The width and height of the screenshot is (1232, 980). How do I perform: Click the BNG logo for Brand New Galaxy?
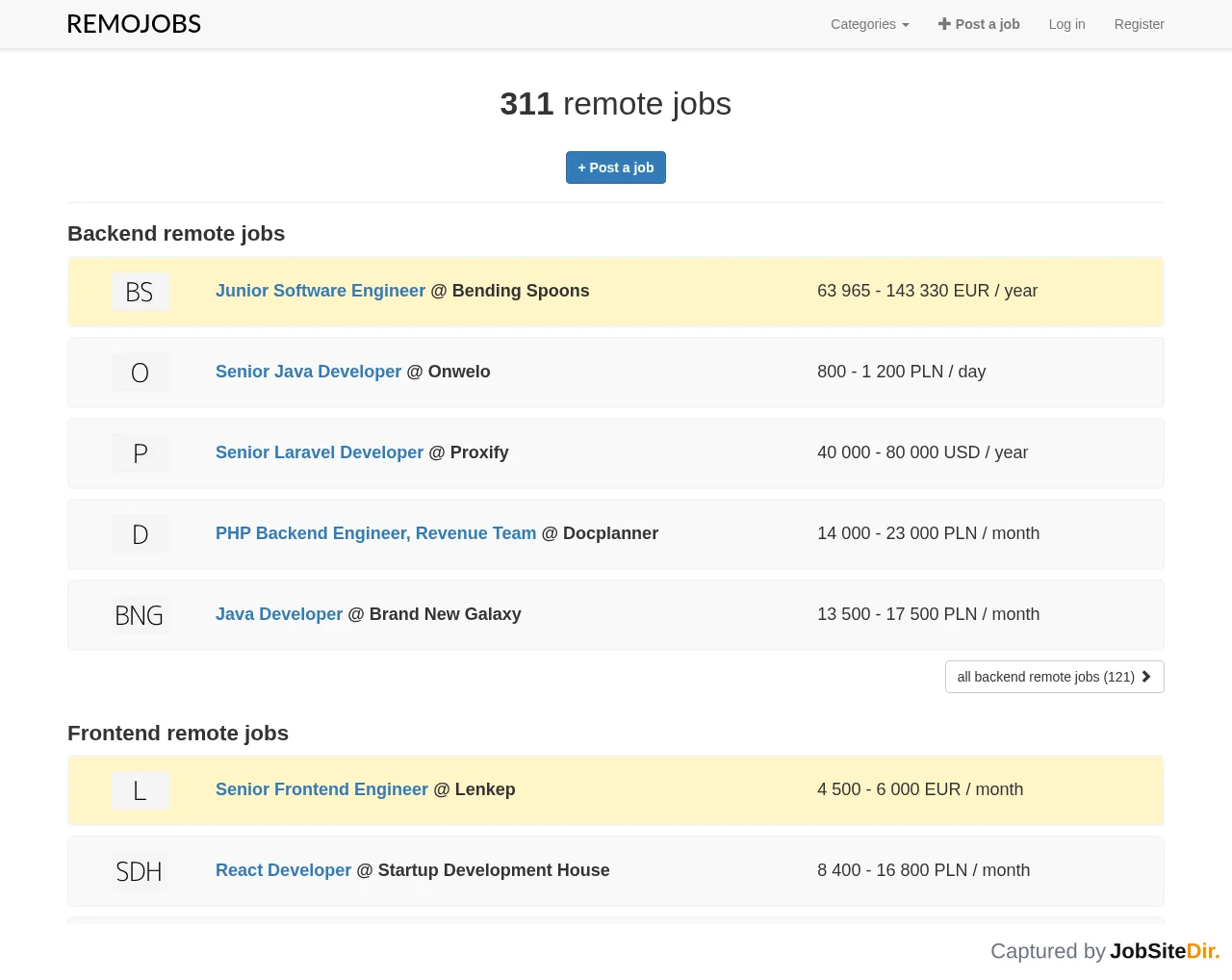[140, 615]
